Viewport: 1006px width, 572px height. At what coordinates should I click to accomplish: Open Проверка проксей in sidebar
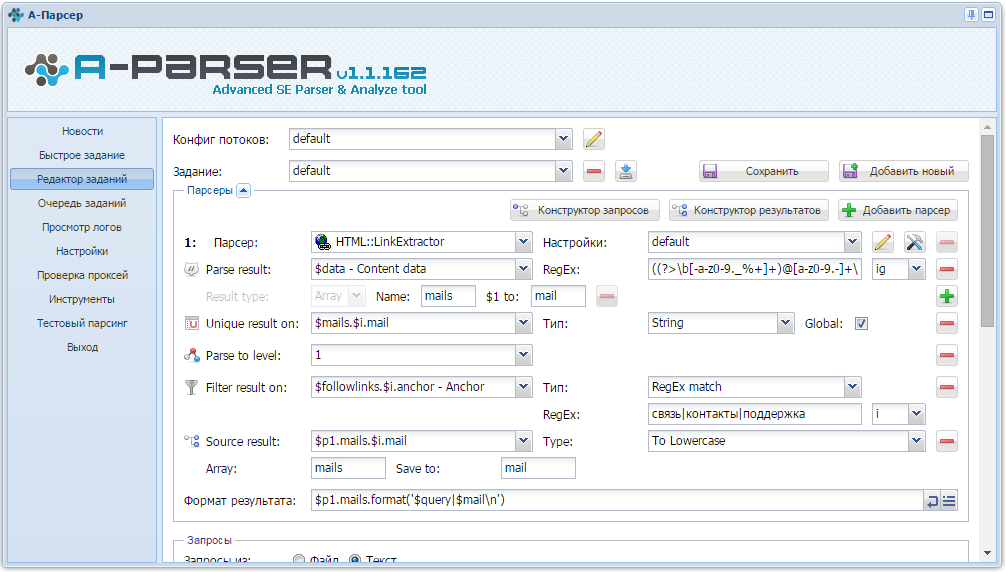tap(82, 275)
